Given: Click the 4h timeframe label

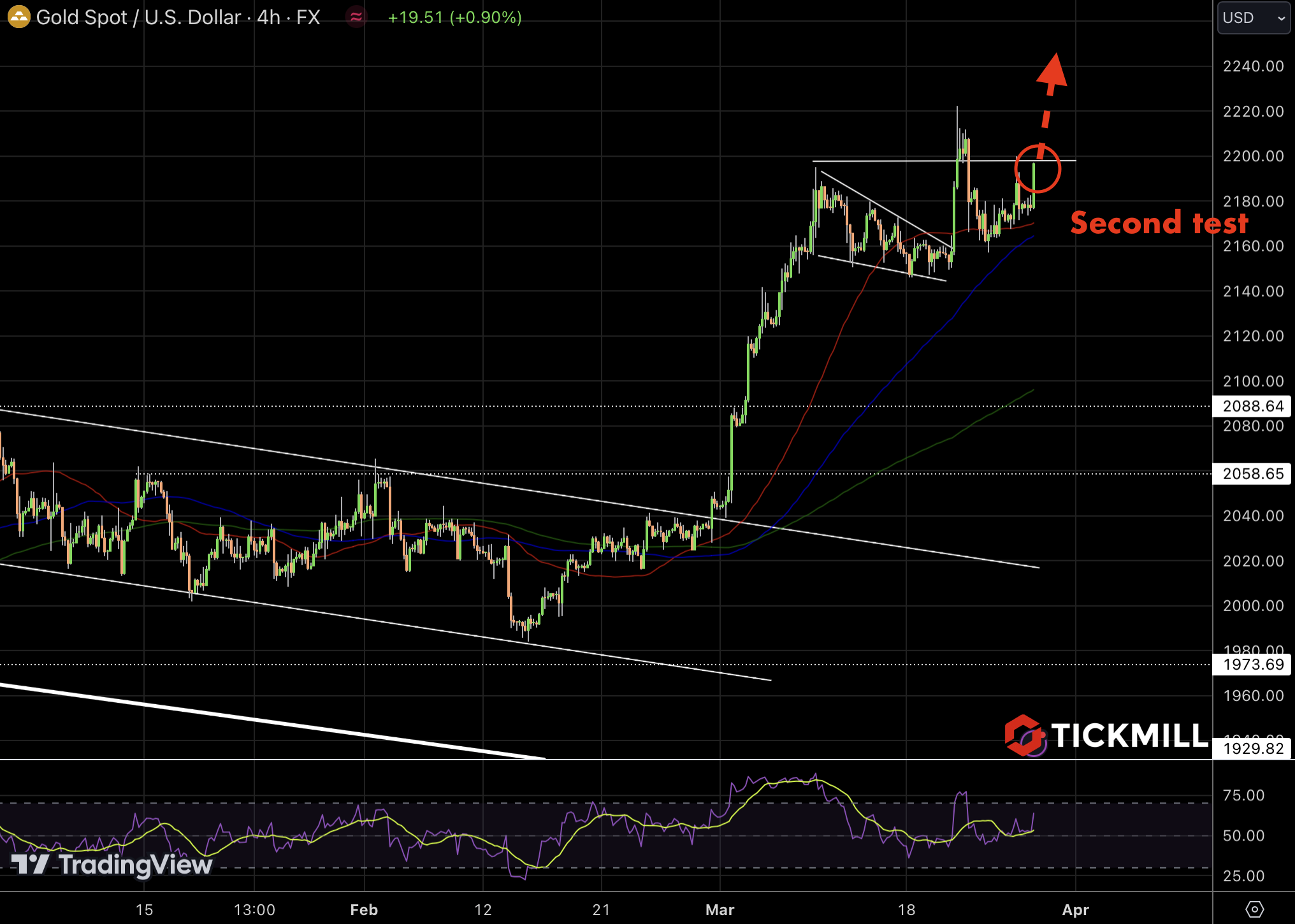Looking at the screenshot, I should 268,17.
